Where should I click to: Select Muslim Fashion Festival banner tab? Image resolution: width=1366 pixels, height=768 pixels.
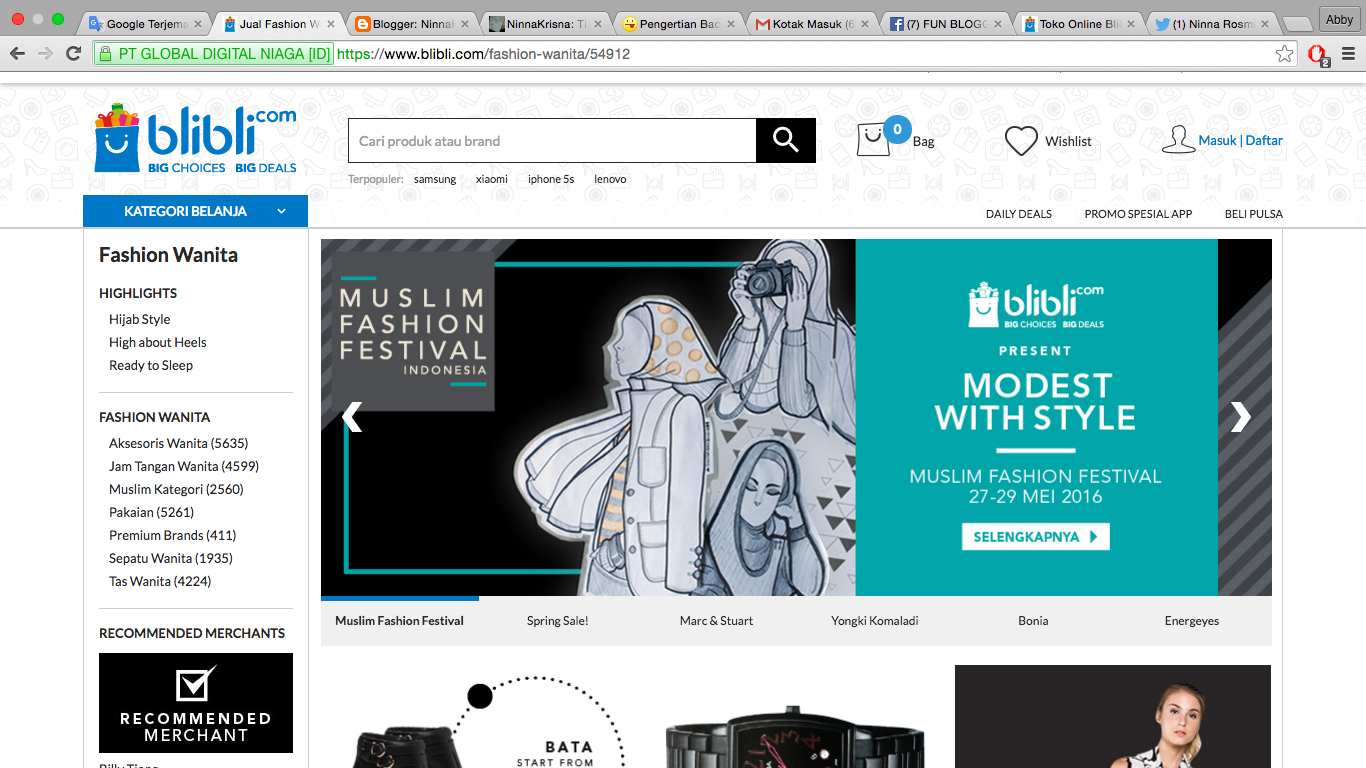[399, 621]
